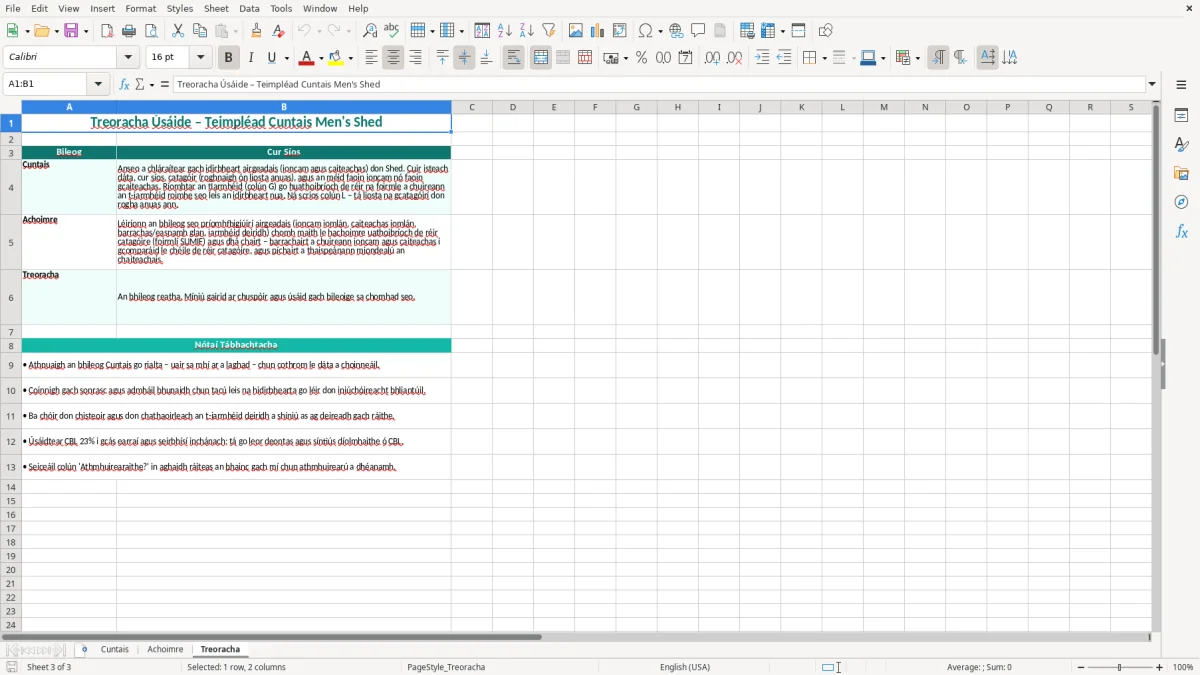
Task: Insert hyperlink icon
Action: click(x=677, y=31)
